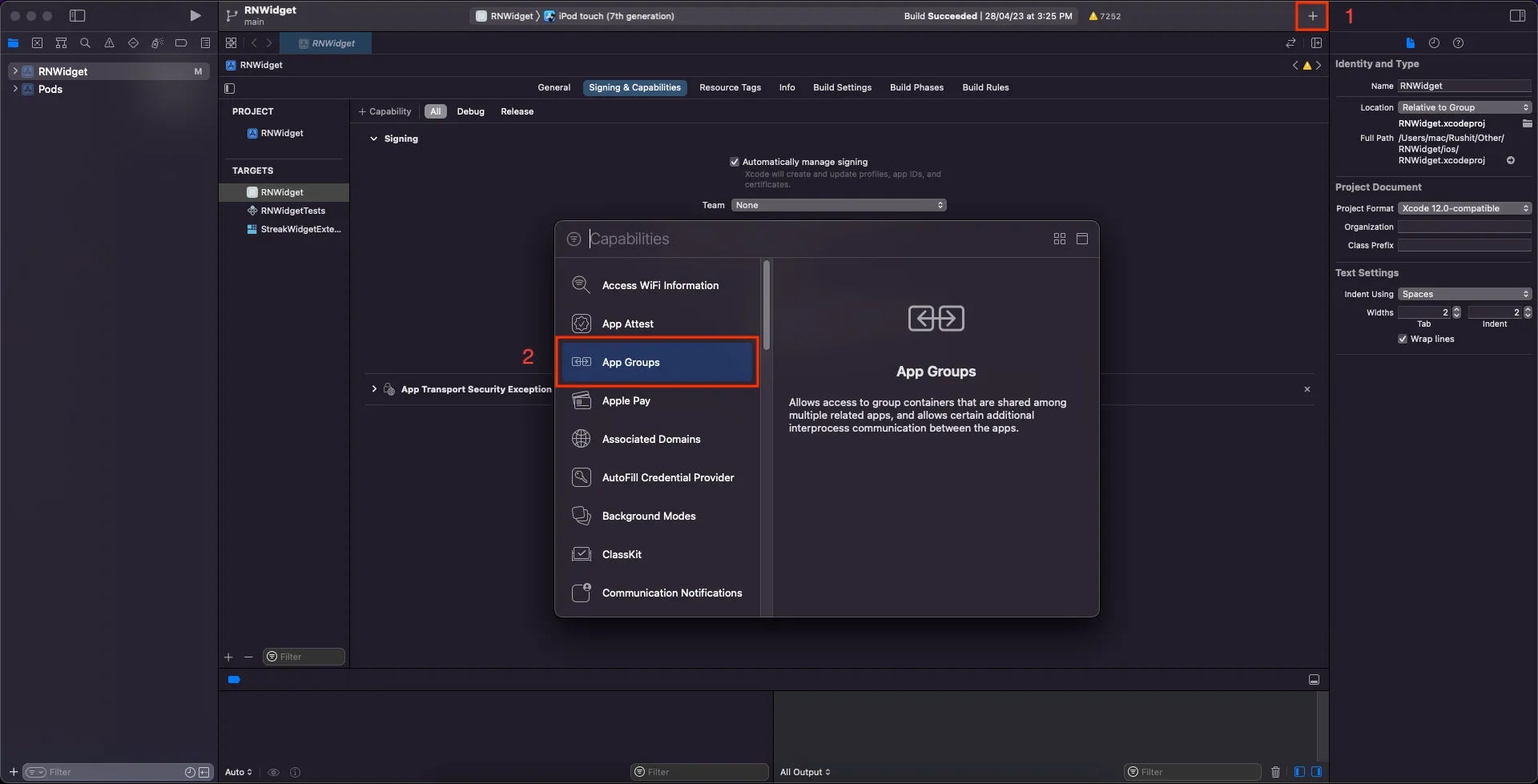The image size is (1538, 784).
Task: Open the Team dropdown showing None
Action: point(839,205)
